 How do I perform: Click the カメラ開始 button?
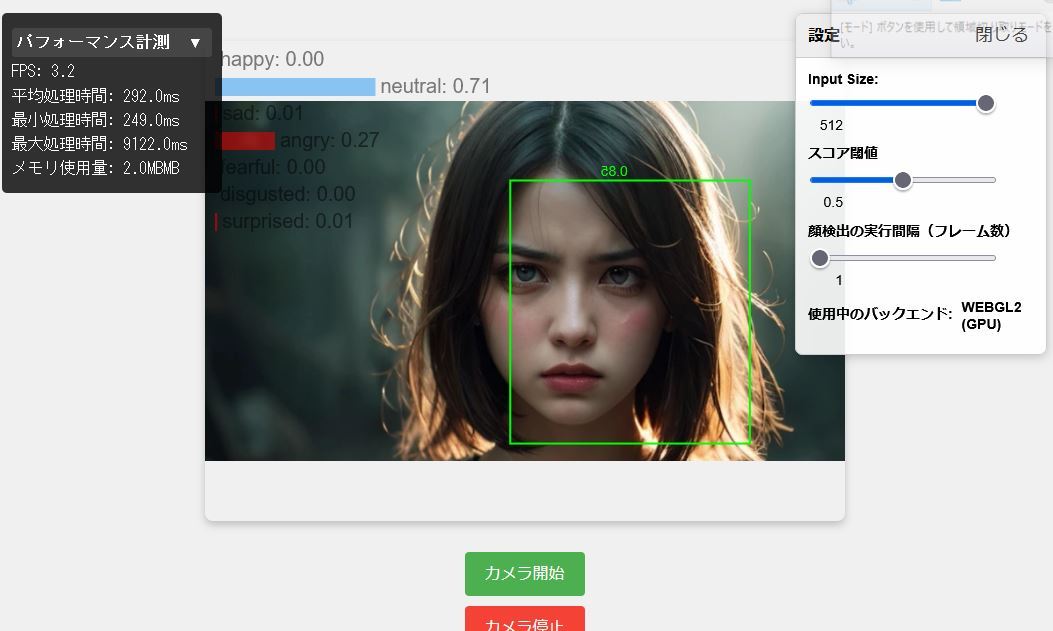click(524, 573)
